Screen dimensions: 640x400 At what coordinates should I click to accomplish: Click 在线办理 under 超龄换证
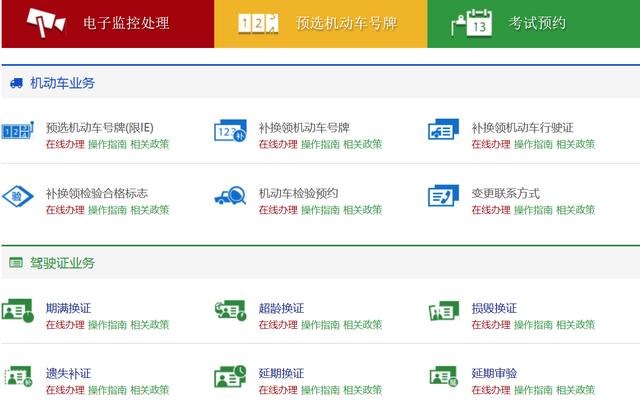(x=278, y=324)
